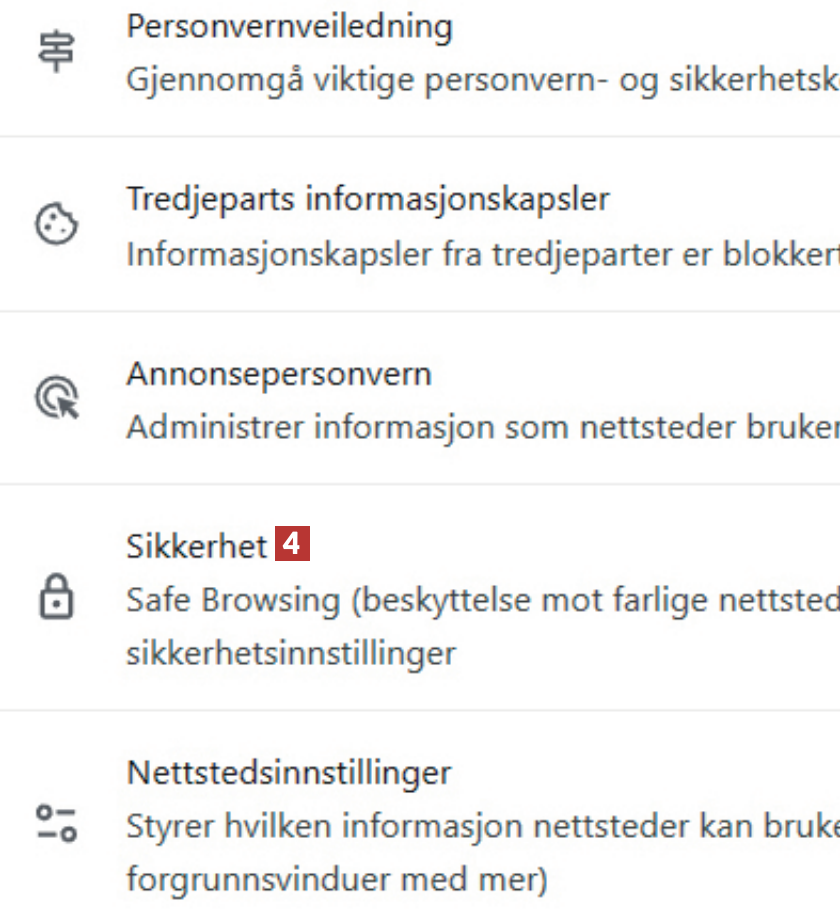Open Tredjeparts informasjonskapsler settings

[x=367, y=199]
